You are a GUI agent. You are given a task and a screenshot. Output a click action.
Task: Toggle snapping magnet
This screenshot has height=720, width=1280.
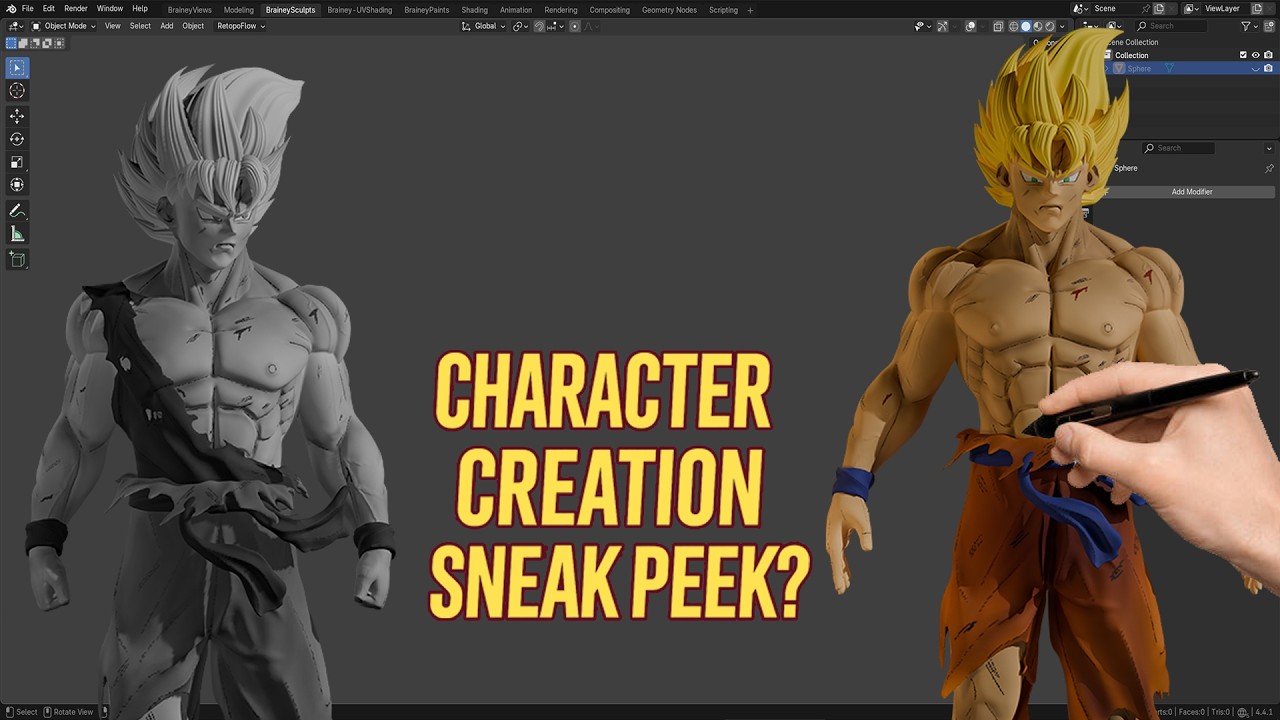point(539,26)
